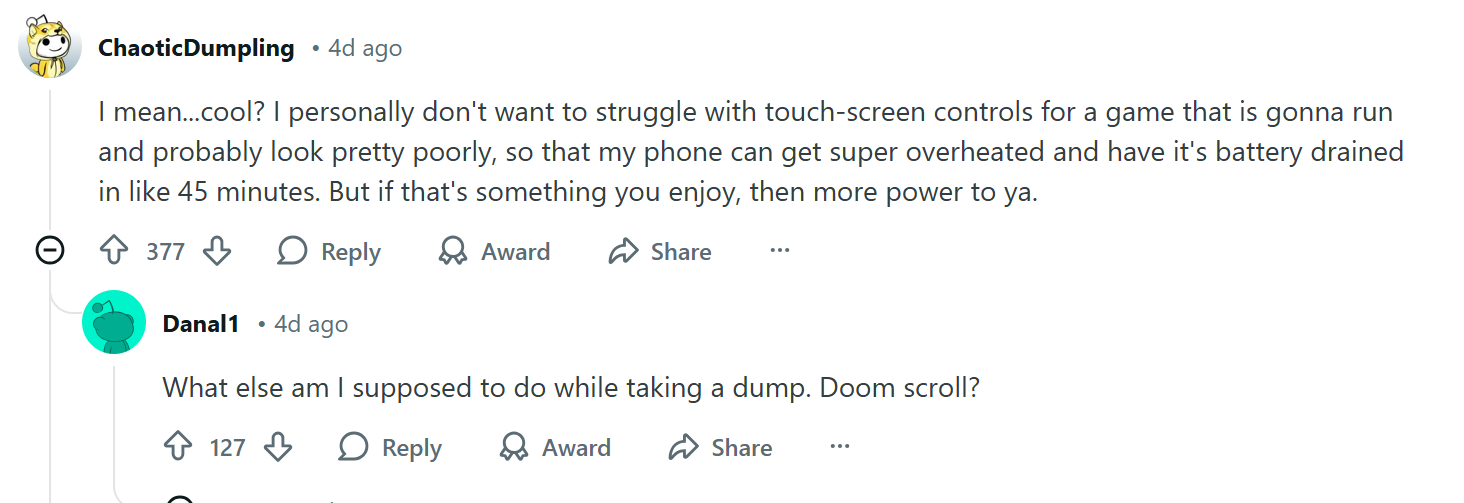Click the 4d ago timestamp on ChaoticDumpling's comment
Viewport: 1464px width, 503px height.
pos(365,48)
